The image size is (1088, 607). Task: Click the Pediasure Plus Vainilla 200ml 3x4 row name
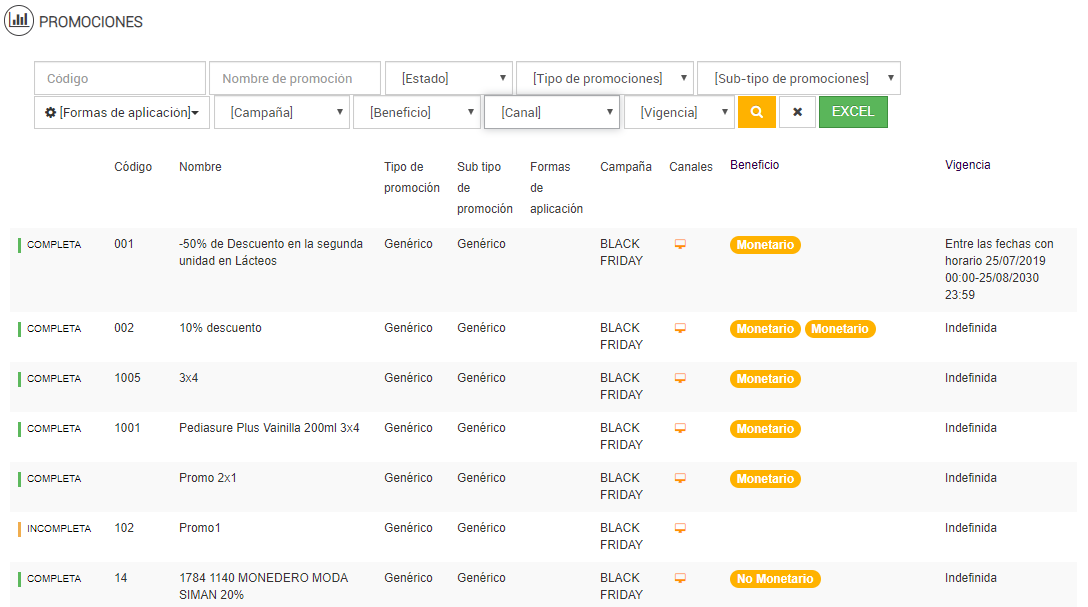click(x=269, y=428)
